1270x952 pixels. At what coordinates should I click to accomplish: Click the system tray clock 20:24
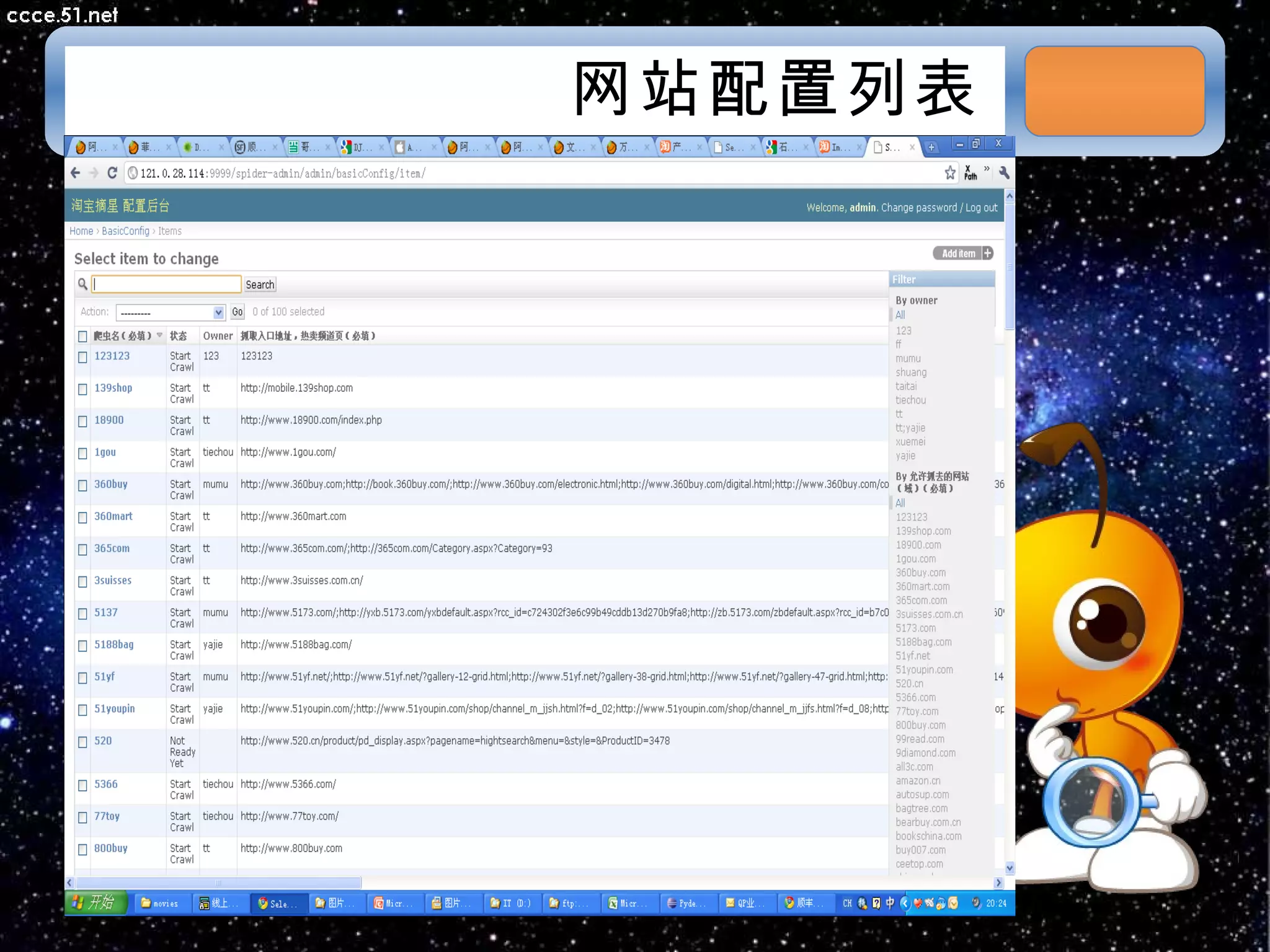pyautogui.click(x=996, y=903)
